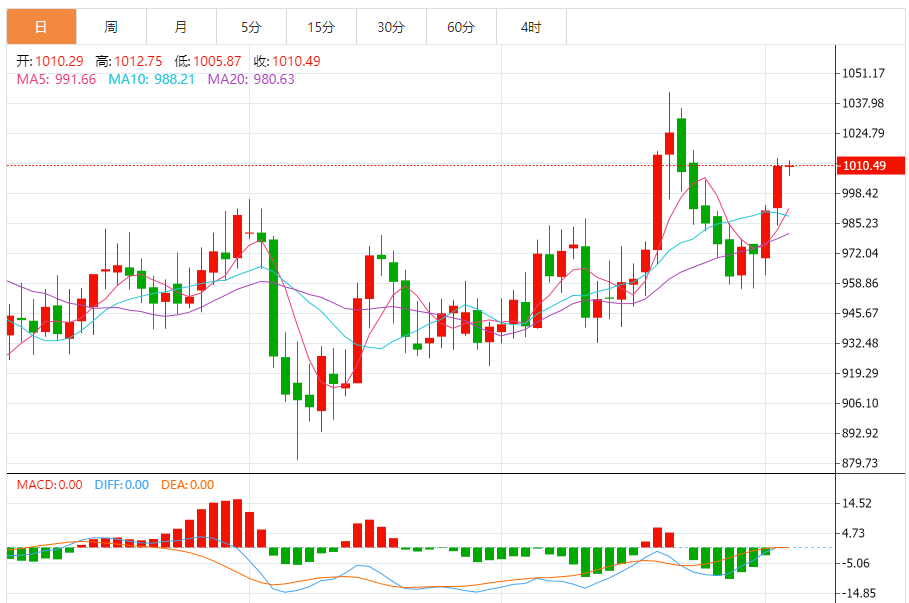
Task: Click the 998.42 price axis label
Action: tap(860, 193)
